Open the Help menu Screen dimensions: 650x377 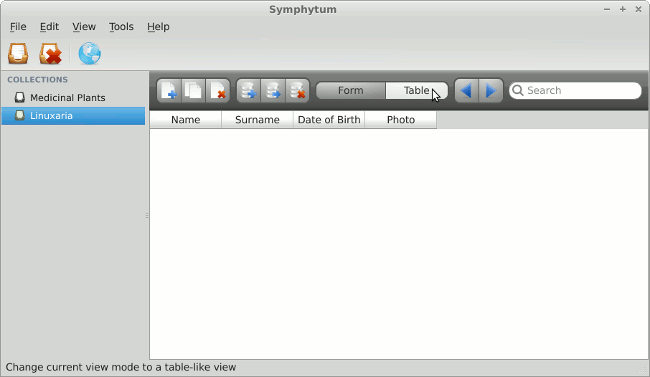[x=158, y=27]
